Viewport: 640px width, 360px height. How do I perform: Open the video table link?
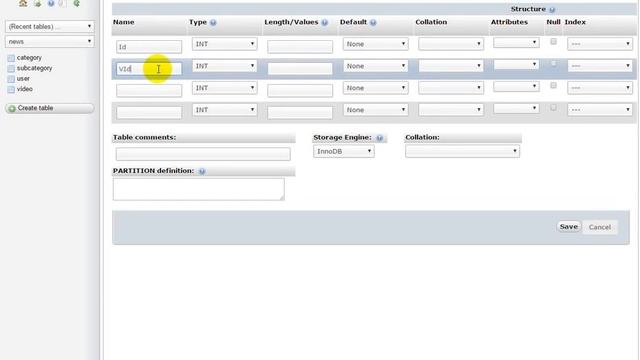tap(24, 89)
